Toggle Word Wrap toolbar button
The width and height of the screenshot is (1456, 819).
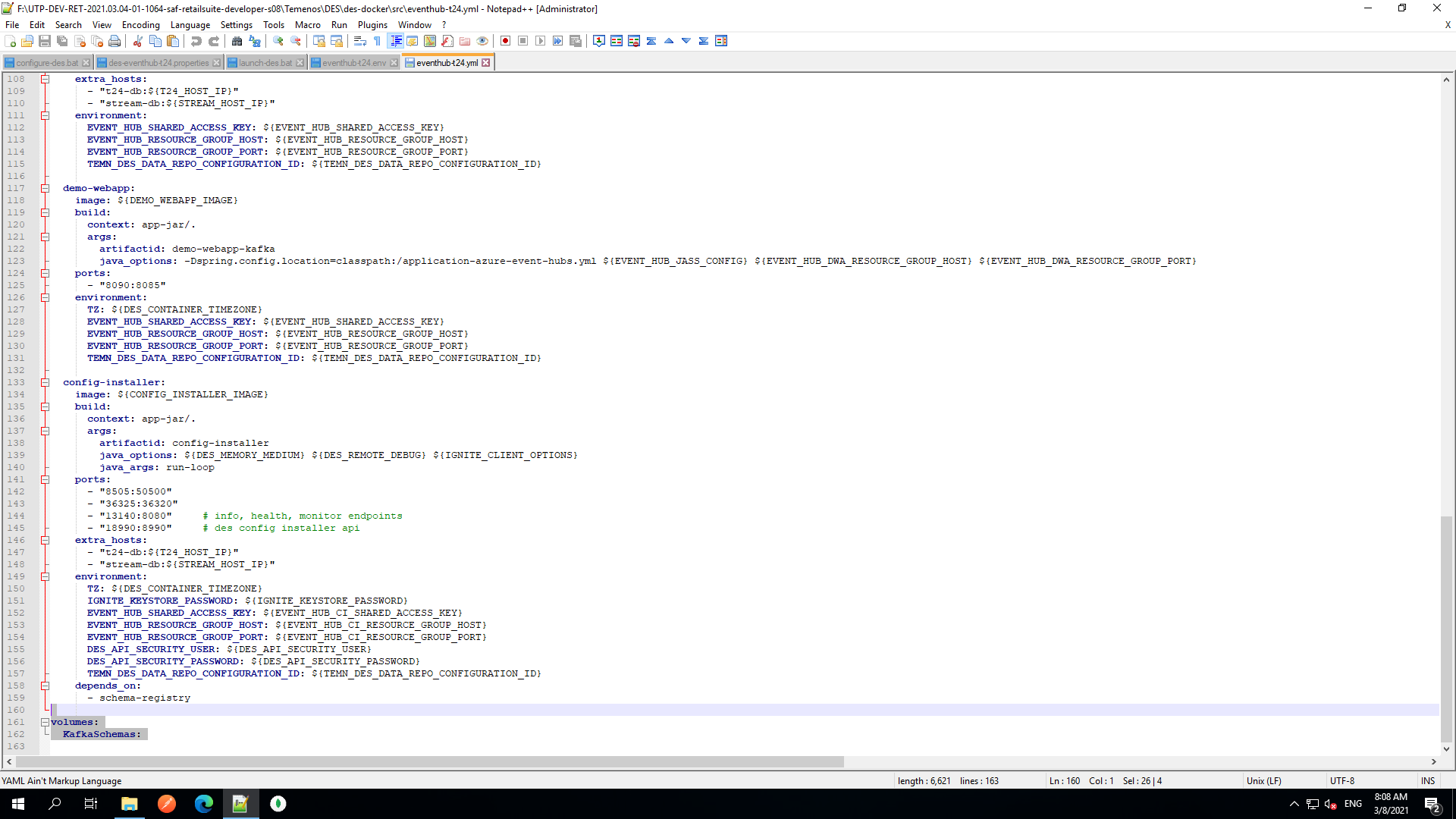(x=360, y=41)
